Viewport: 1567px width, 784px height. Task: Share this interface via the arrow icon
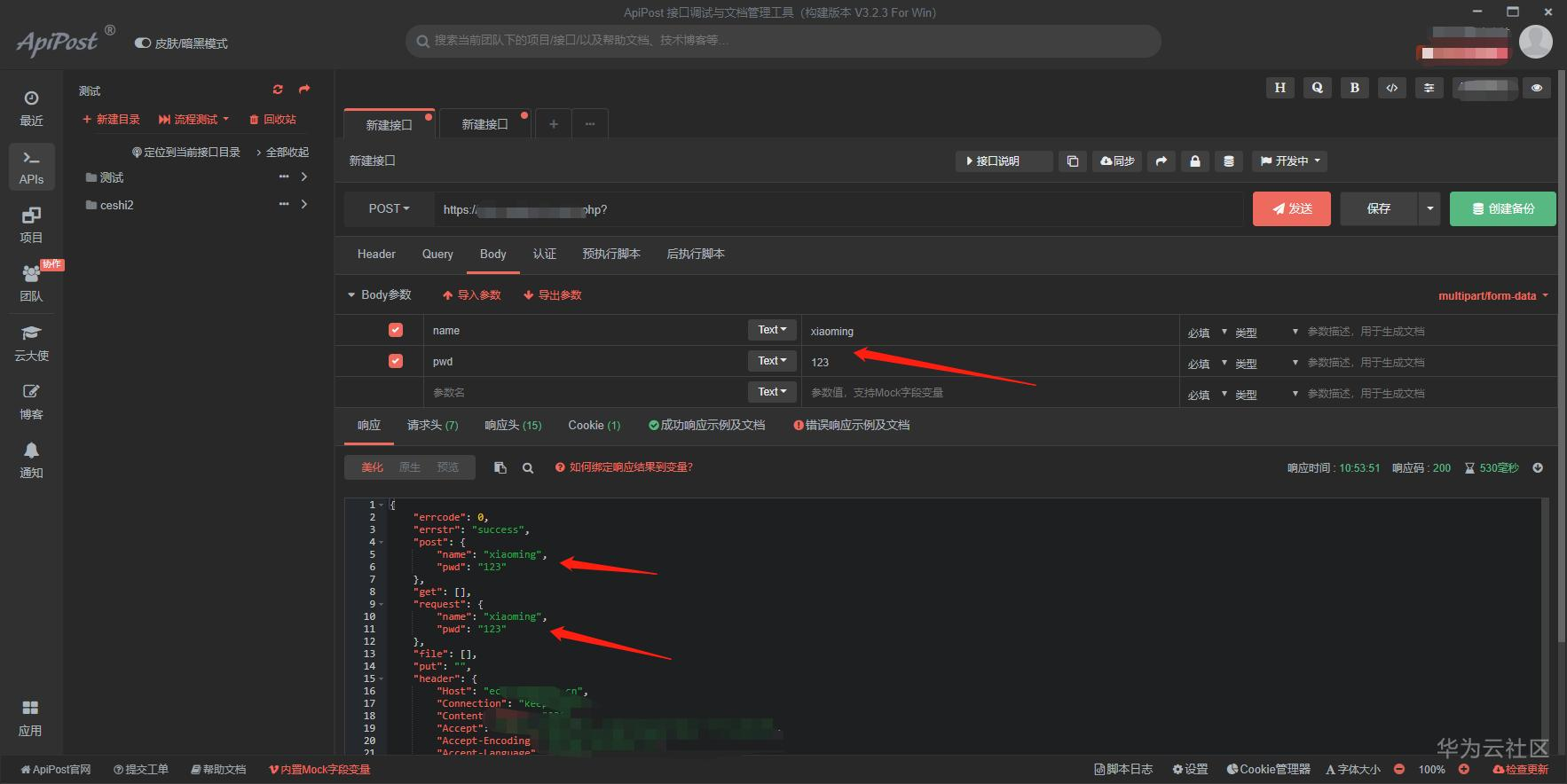click(x=1161, y=161)
